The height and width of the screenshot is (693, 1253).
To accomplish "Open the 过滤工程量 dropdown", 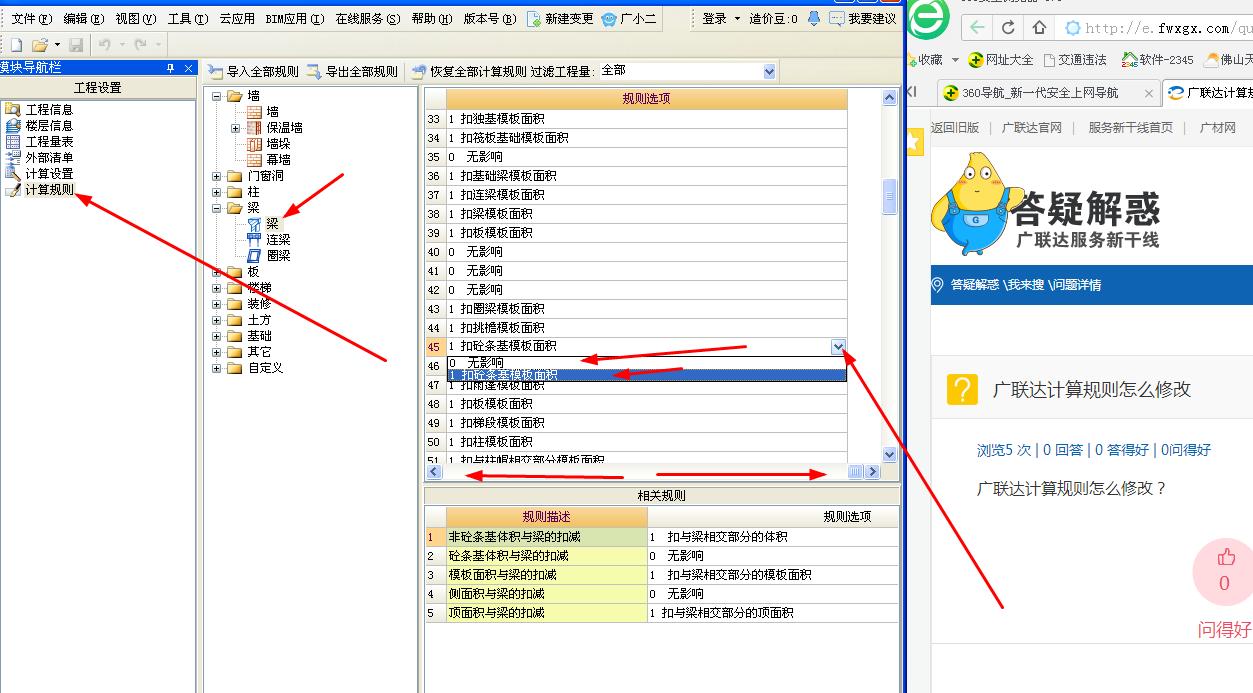I will 769,71.
